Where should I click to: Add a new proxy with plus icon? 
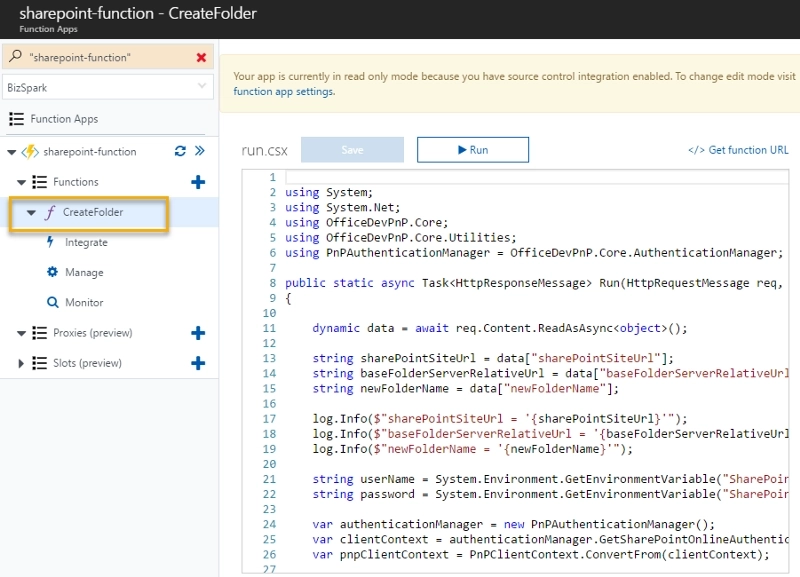click(198, 333)
